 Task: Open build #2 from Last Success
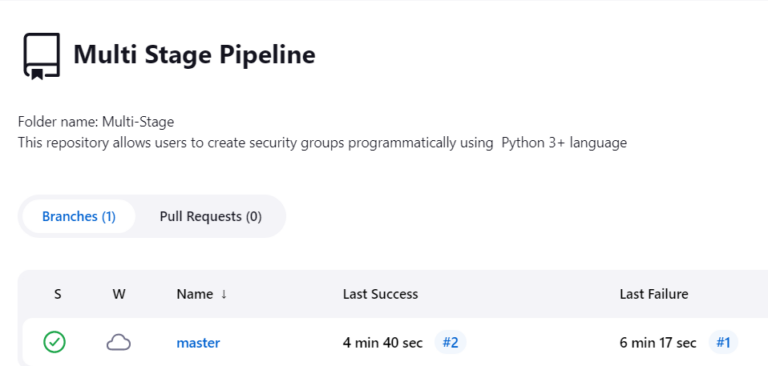click(x=450, y=342)
